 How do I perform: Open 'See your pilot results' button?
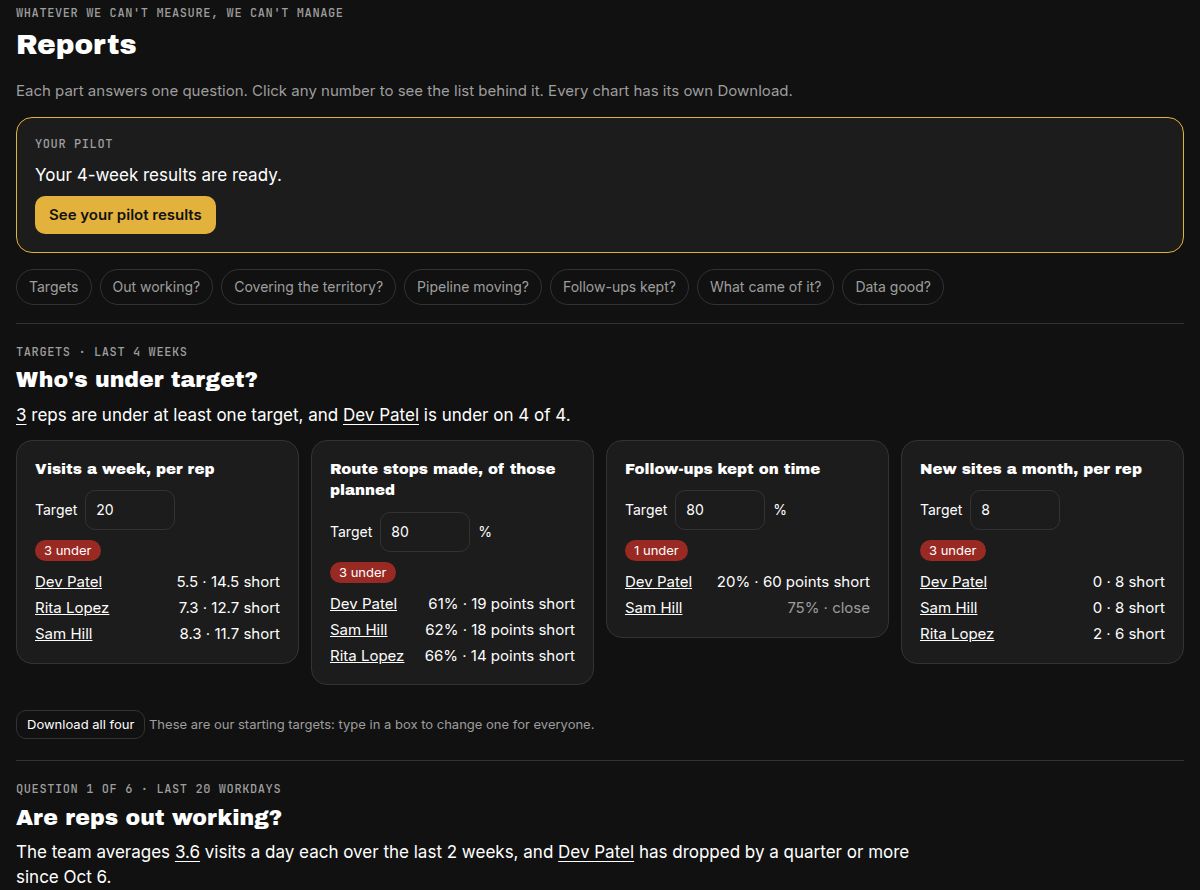[x=125, y=215]
